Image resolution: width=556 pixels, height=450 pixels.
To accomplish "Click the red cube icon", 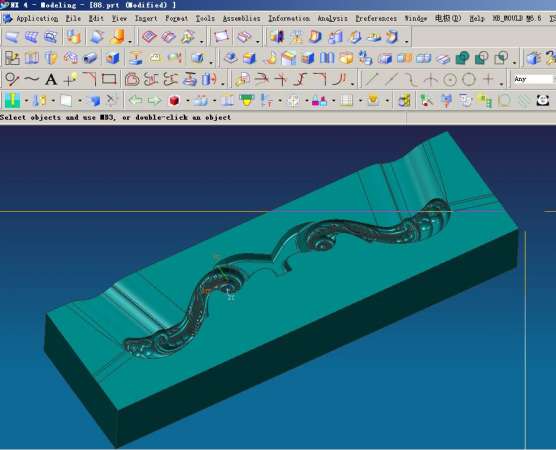I will (x=174, y=101).
